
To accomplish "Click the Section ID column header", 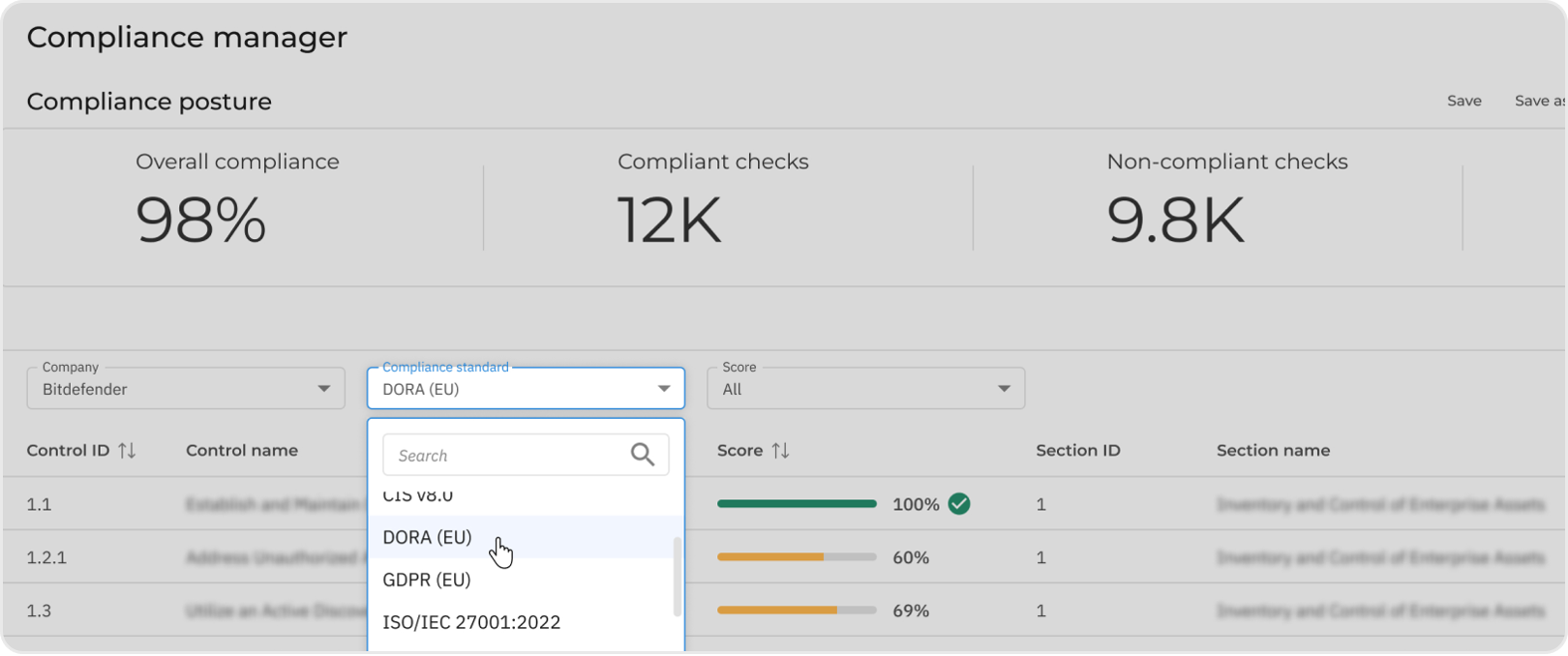I will click(x=1077, y=451).
